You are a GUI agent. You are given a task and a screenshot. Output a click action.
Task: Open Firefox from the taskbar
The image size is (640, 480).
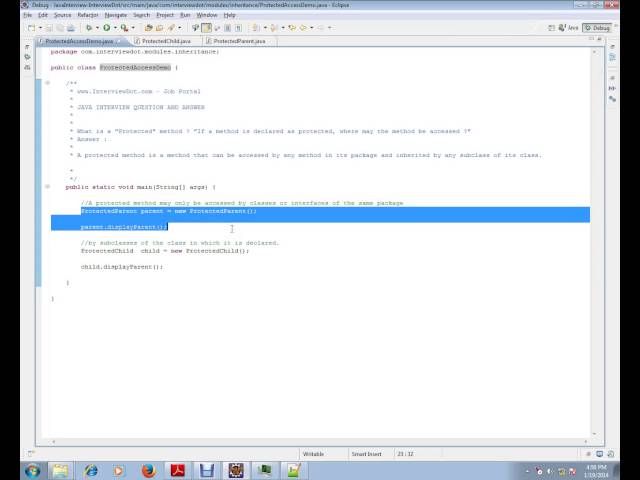pos(149,471)
